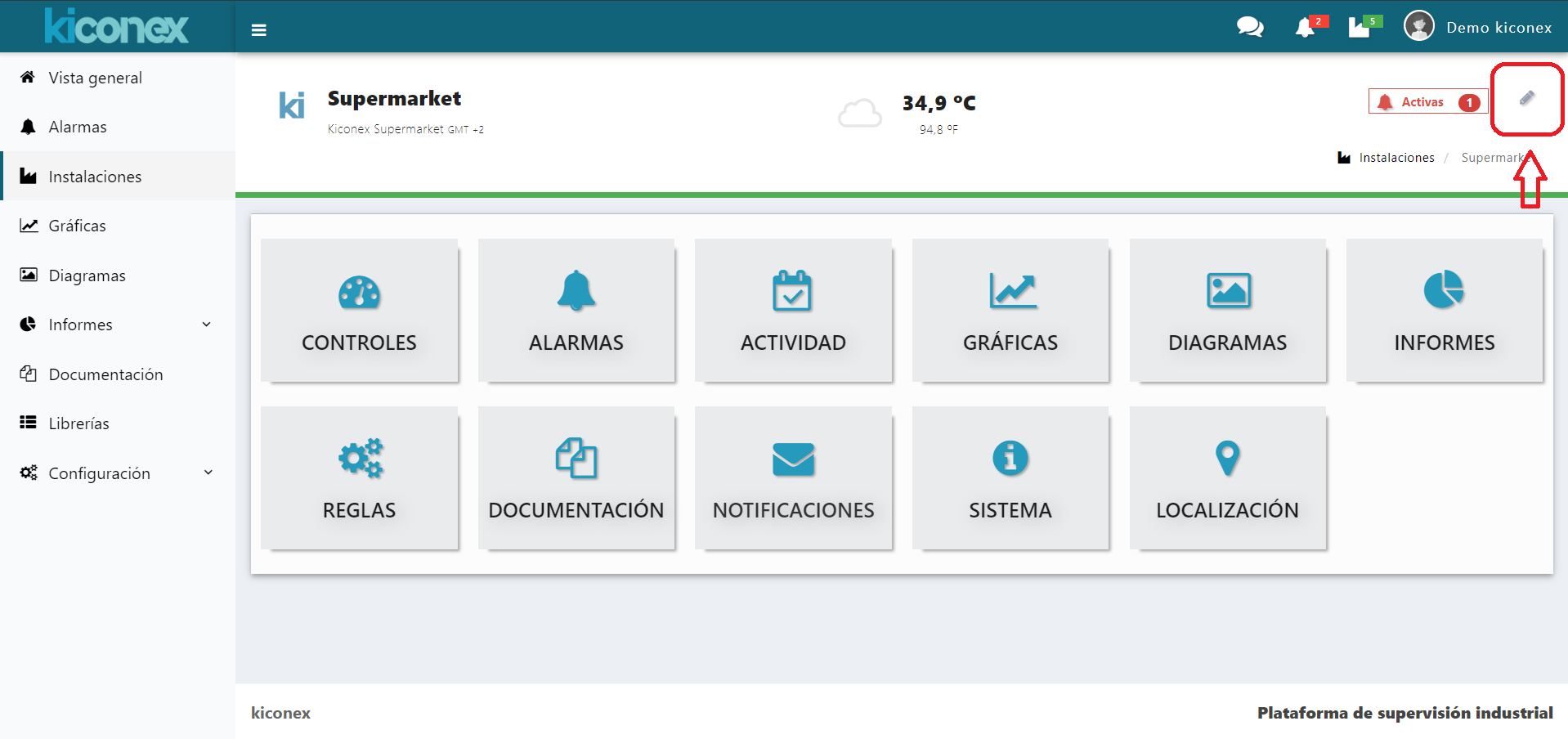The image size is (1568, 739).
Task: Click the Instalaciones breadcrumb link
Action: click(x=1397, y=157)
